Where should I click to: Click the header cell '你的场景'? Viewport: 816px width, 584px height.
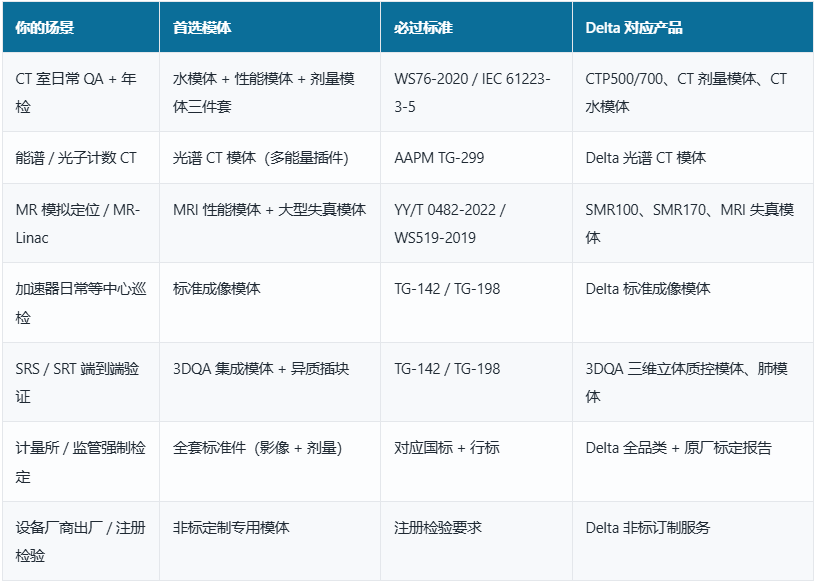point(81,27)
